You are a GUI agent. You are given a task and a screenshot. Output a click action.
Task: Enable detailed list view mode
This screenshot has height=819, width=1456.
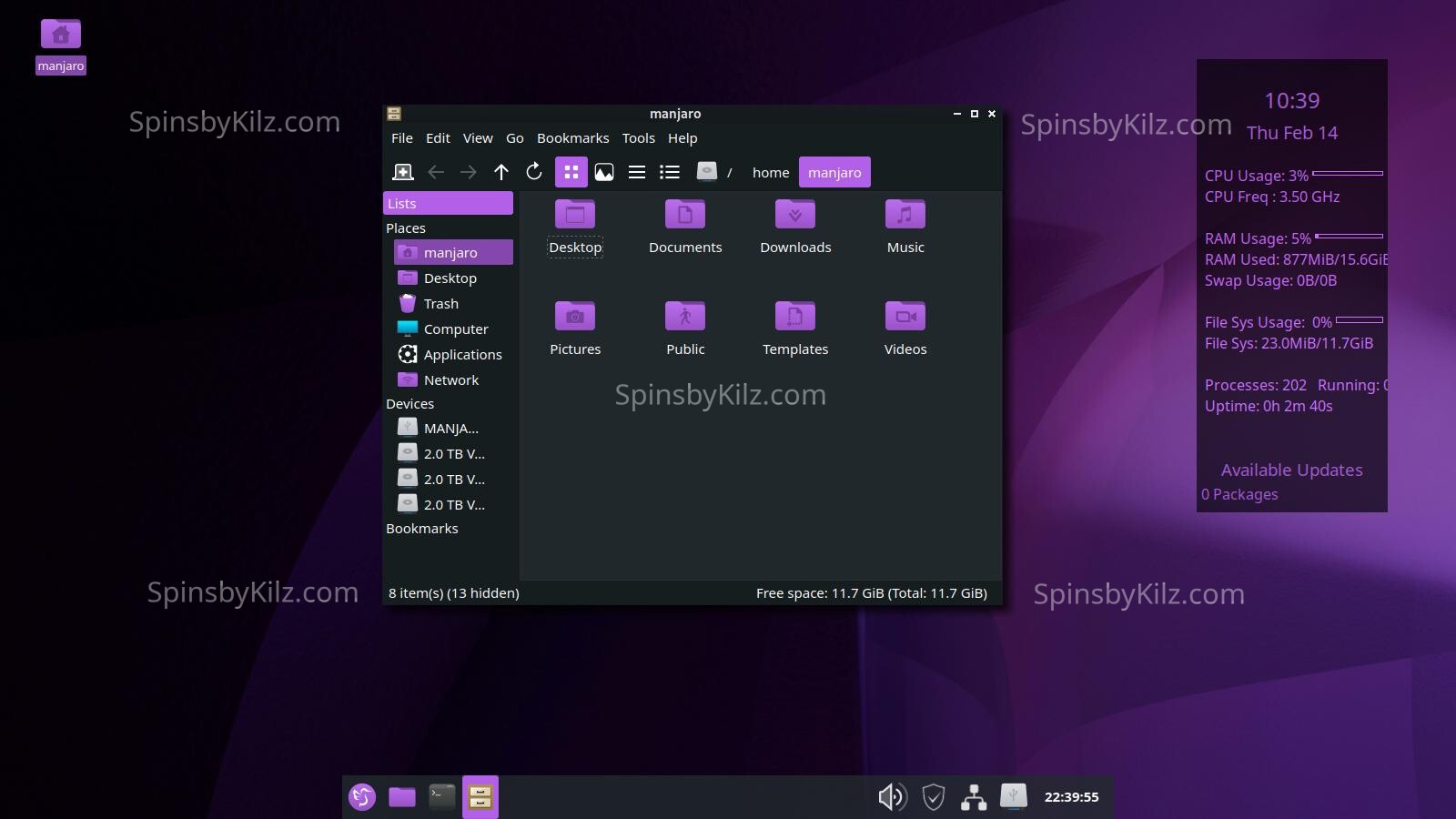pos(670,172)
